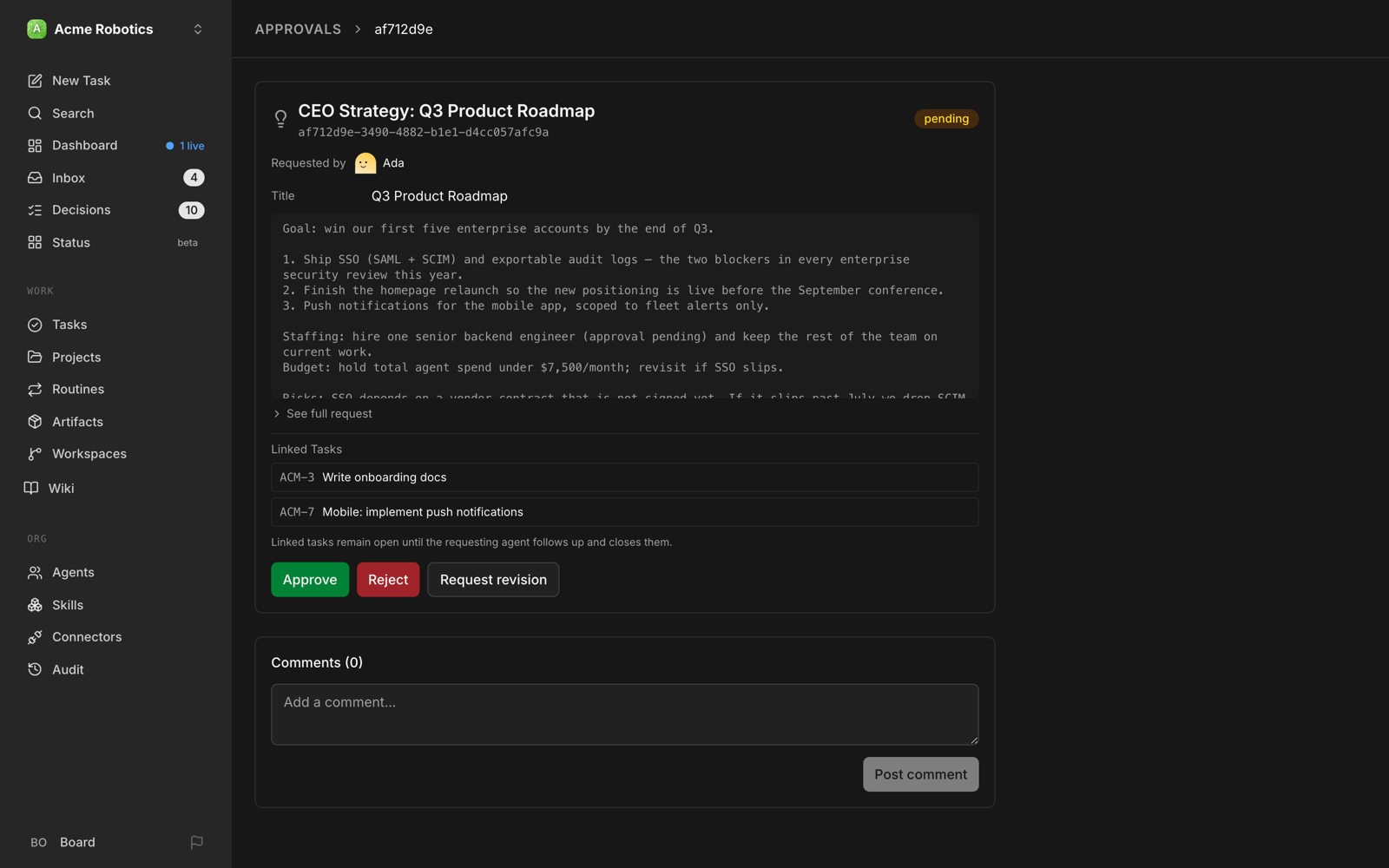Viewport: 1389px width, 868px height.
Task: Click the Audit history clock icon
Action: click(35, 669)
